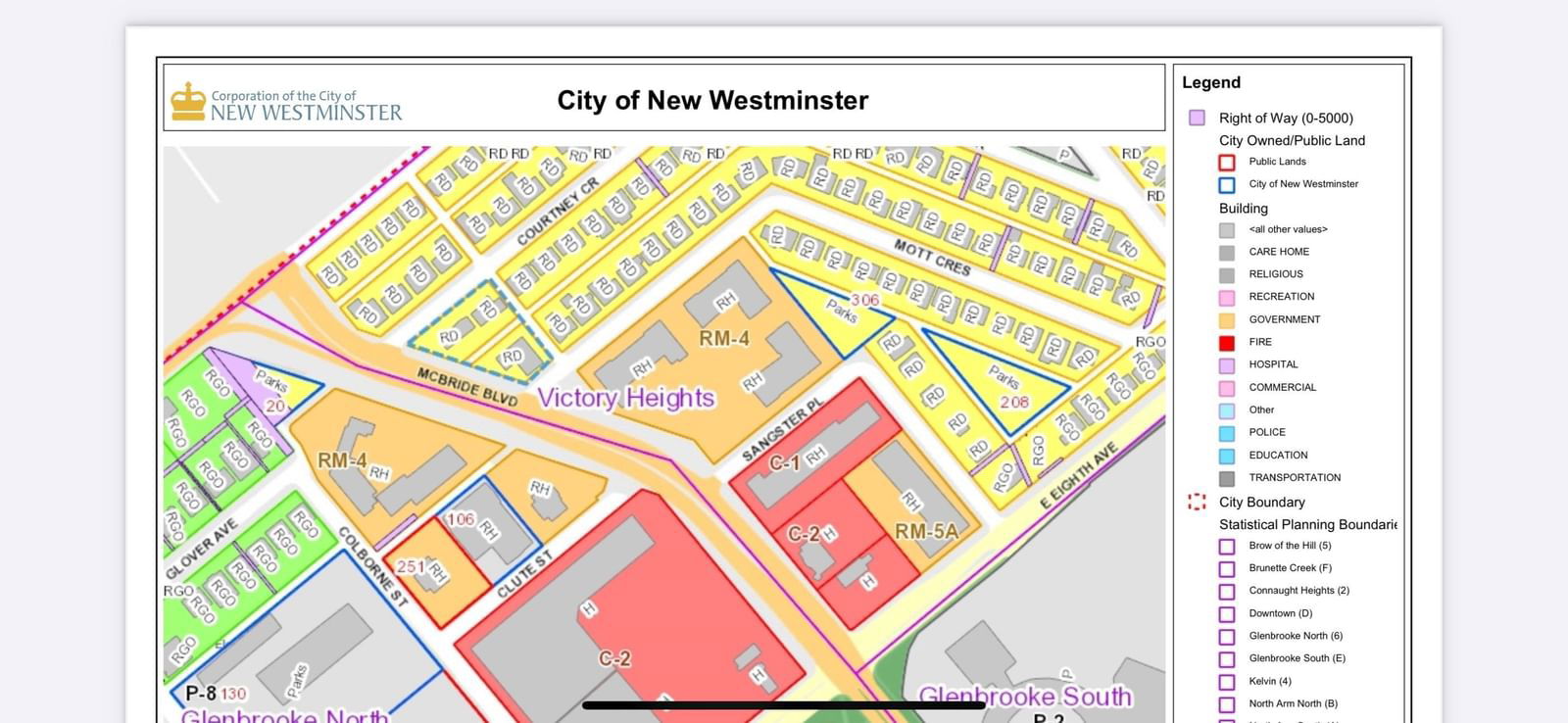Select the CARE HOME legend swatch
This screenshot has height=723, width=1568.
tap(1227, 252)
